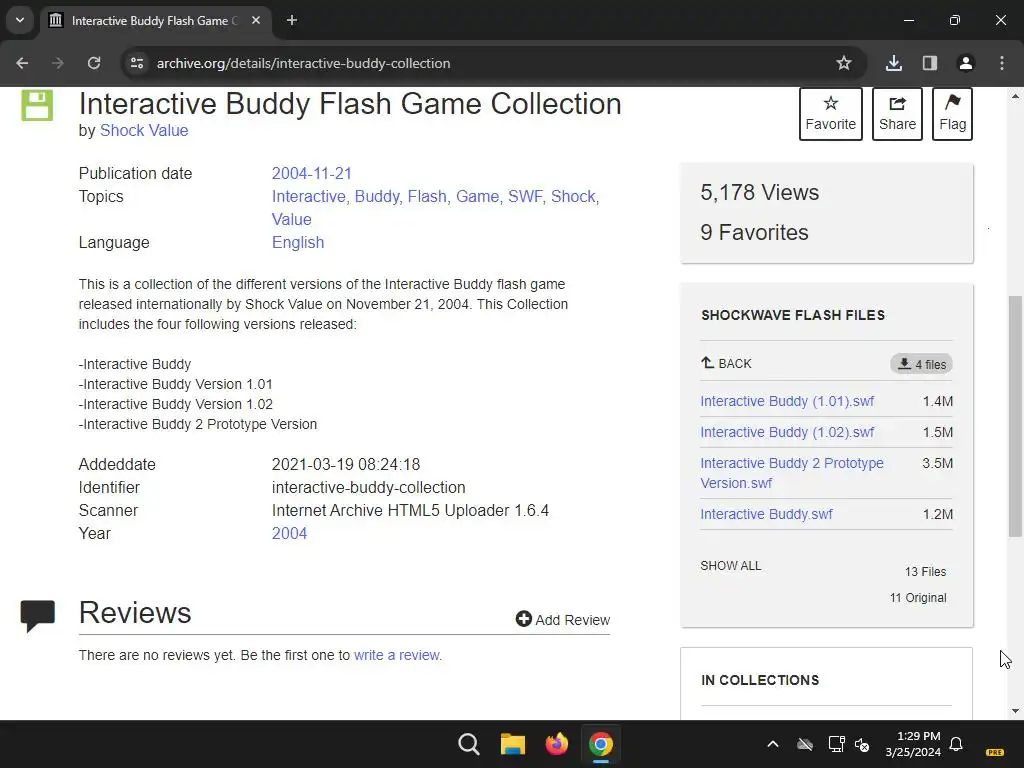Click the cloud sync tray icon
The image size is (1024, 768).
click(x=805, y=744)
